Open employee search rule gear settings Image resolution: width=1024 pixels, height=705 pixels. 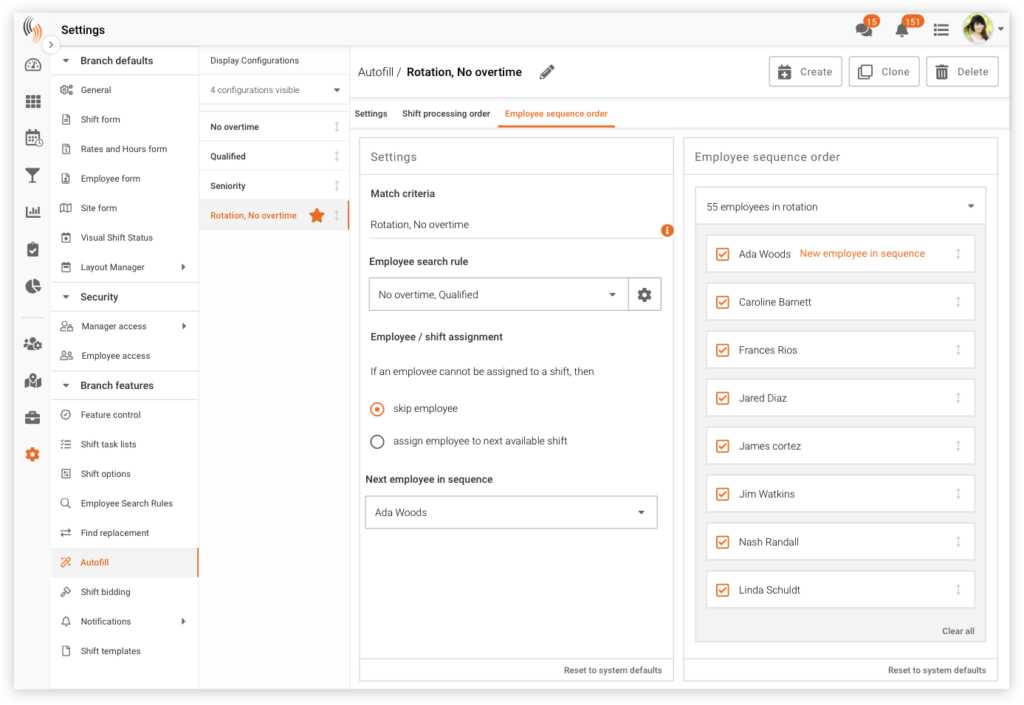(x=644, y=295)
